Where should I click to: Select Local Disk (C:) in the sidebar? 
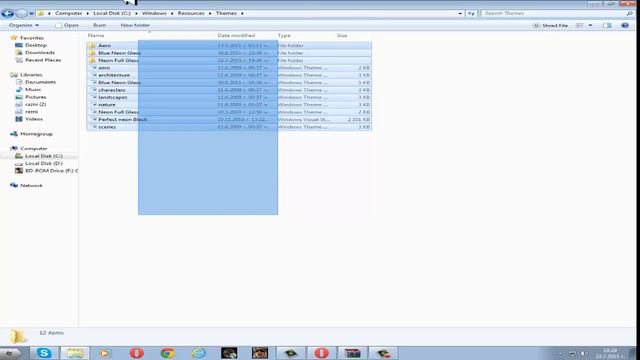[x=44, y=156]
